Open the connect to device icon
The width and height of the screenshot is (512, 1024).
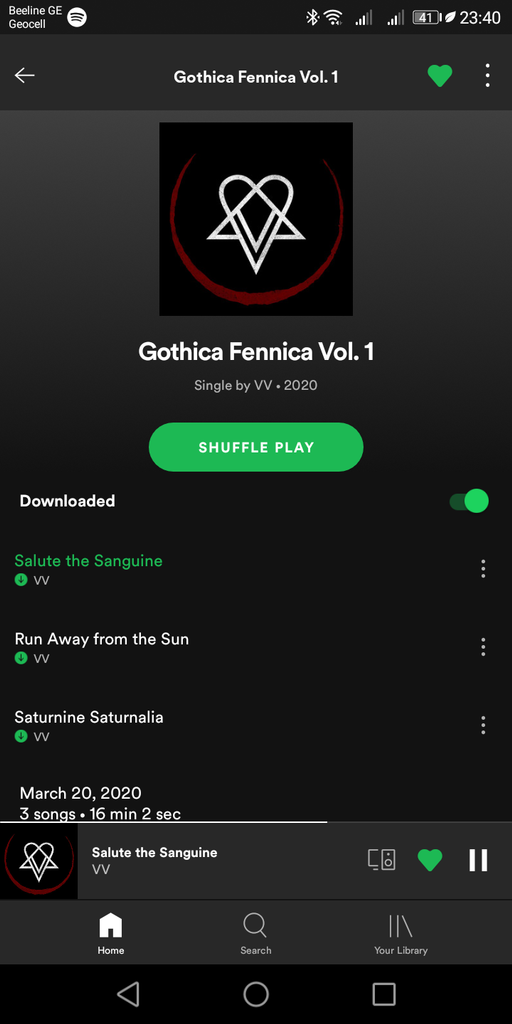point(381,860)
